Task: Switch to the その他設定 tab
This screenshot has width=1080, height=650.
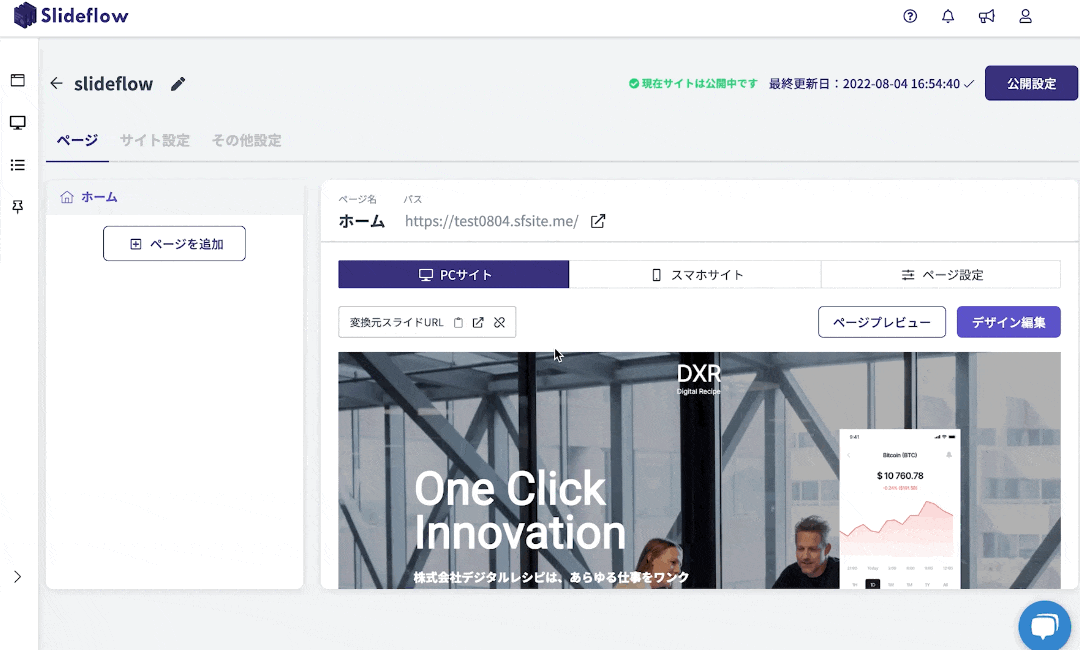Action: [246, 141]
